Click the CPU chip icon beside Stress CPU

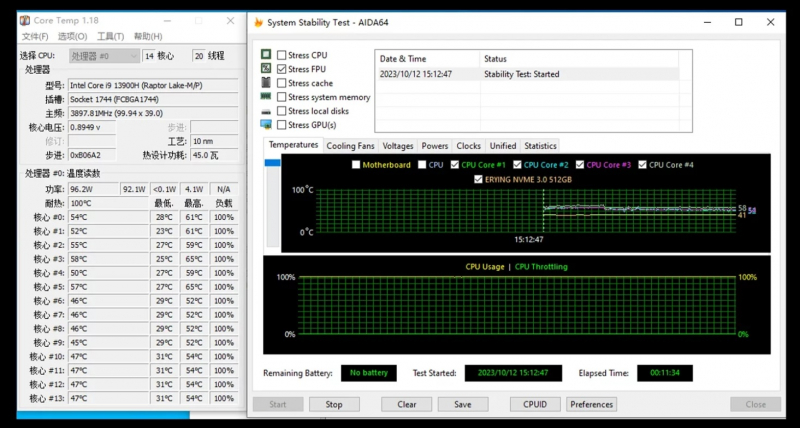pyautogui.click(x=266, y=55)
